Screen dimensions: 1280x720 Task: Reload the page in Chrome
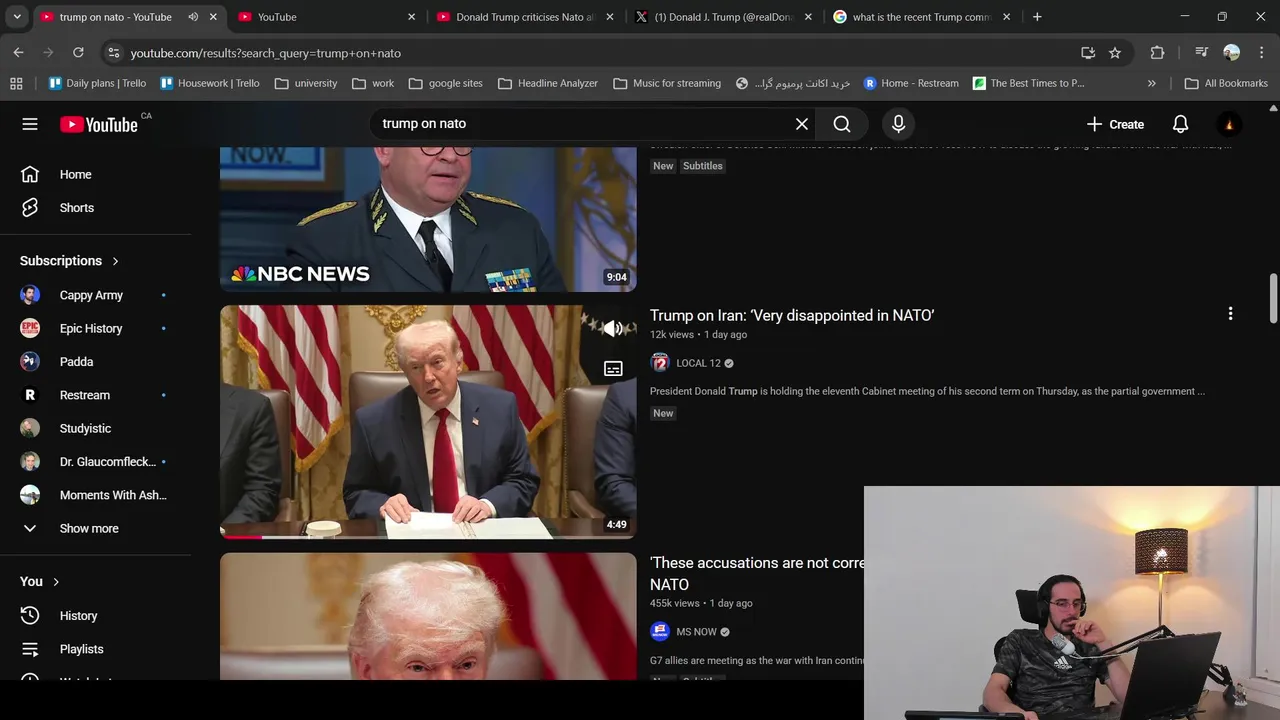tap(78, 52)
